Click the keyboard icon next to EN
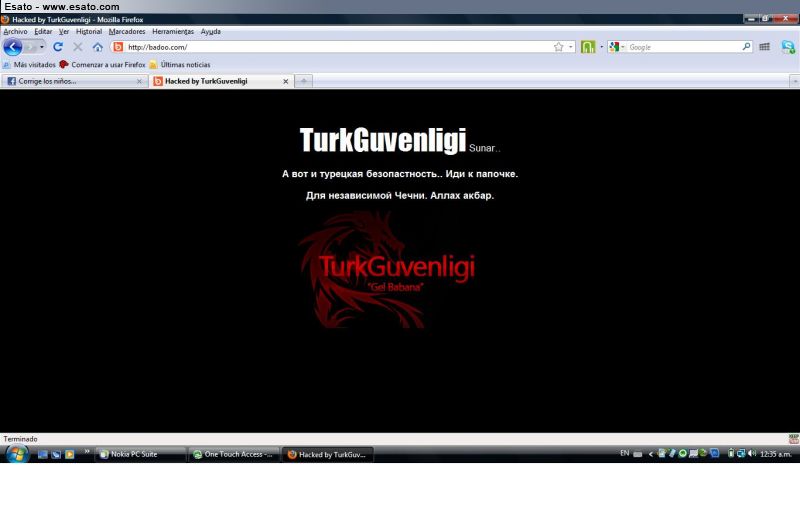This screenshot has width=800, height=511. pos(638,454)
